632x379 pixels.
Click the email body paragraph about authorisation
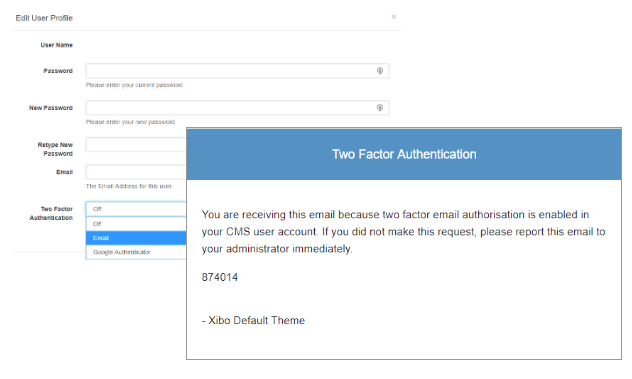click(403, 231)
